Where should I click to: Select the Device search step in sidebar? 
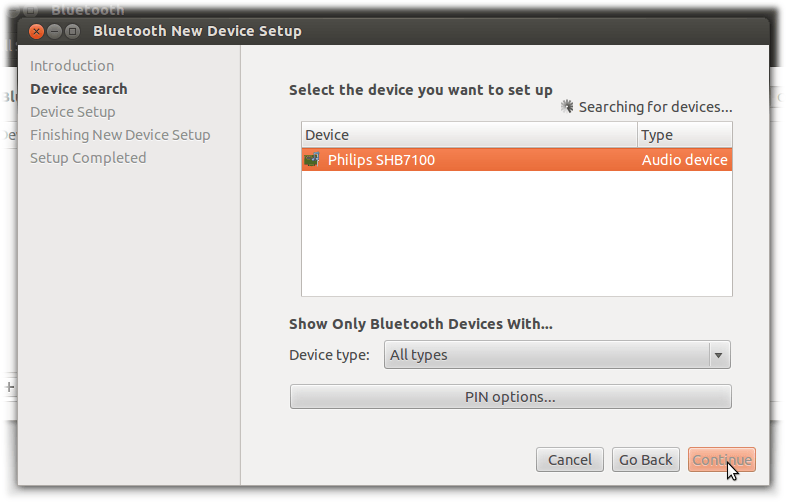click(x=79, y=89)
